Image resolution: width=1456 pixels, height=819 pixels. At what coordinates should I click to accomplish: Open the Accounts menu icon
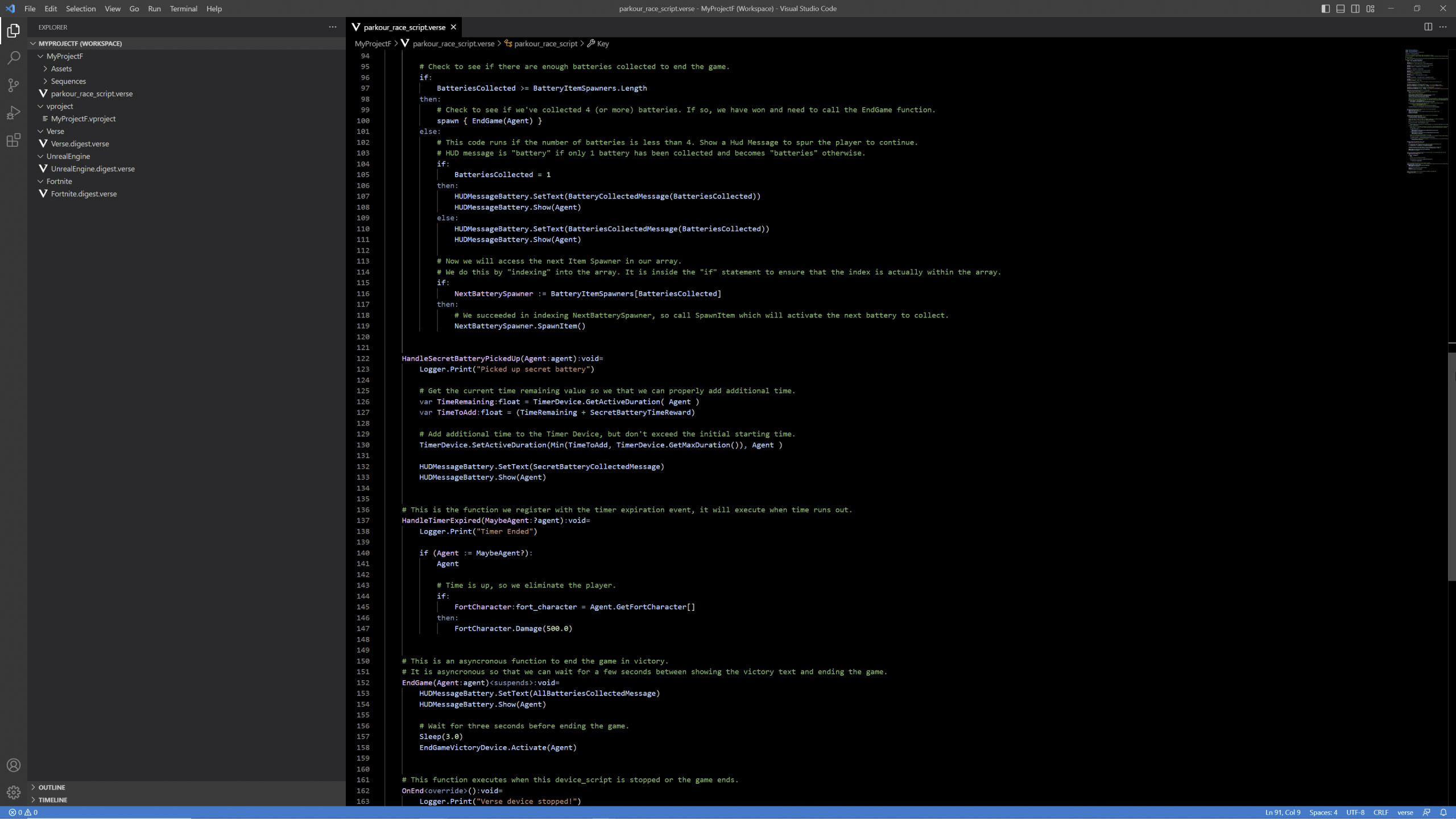point(14,765)
